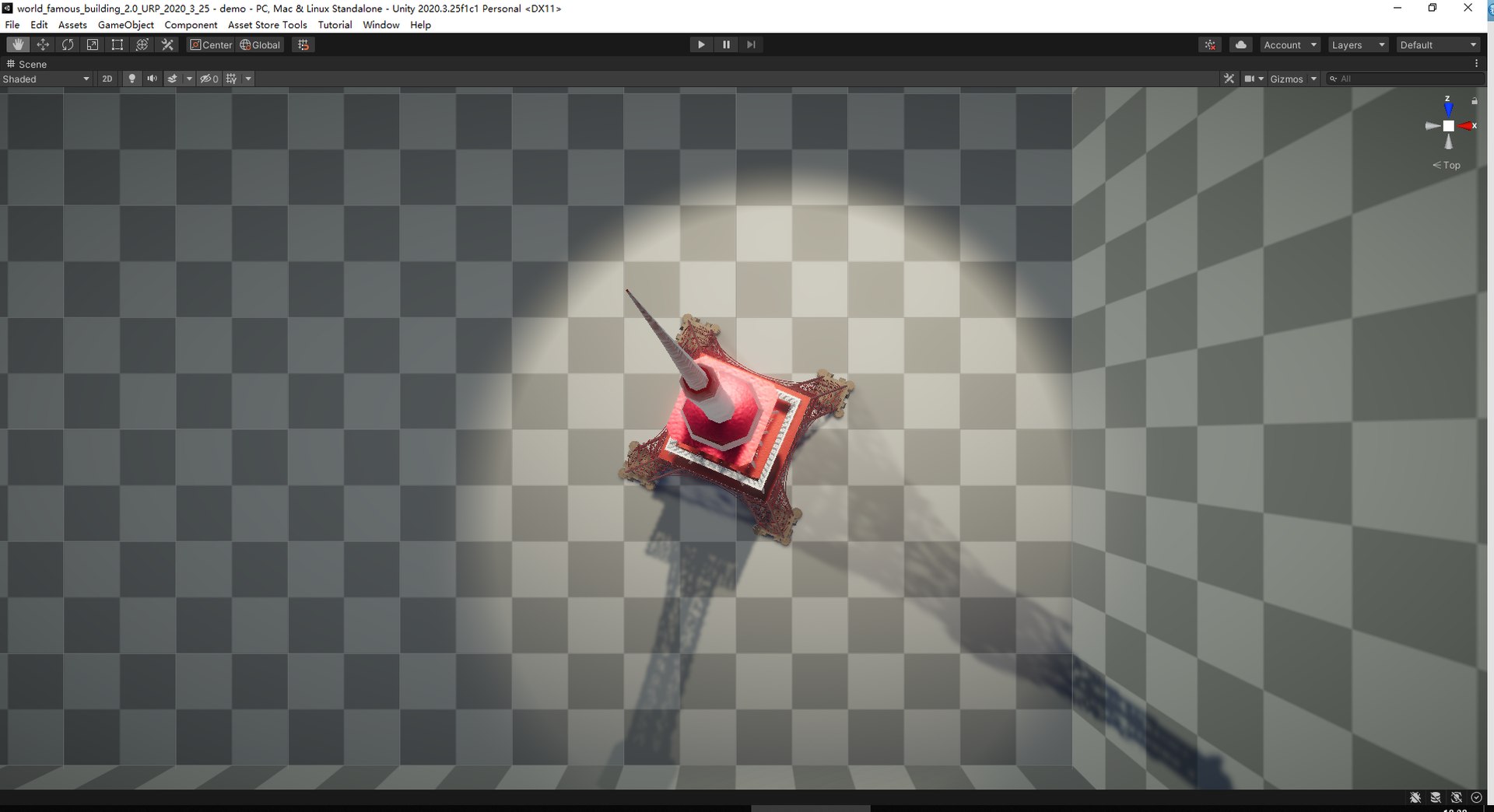
Task: Open the Shaded draw mode dropdown
Action: (x=47, y=79)
